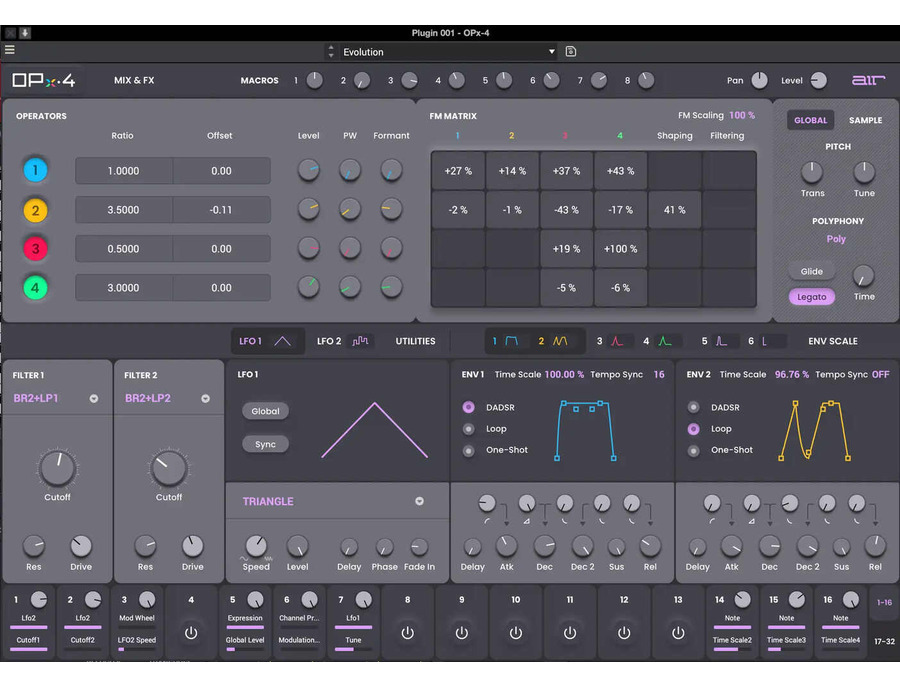Click the master Level knob
Viewport: 900px width, 687px height.
click(819, 80)
